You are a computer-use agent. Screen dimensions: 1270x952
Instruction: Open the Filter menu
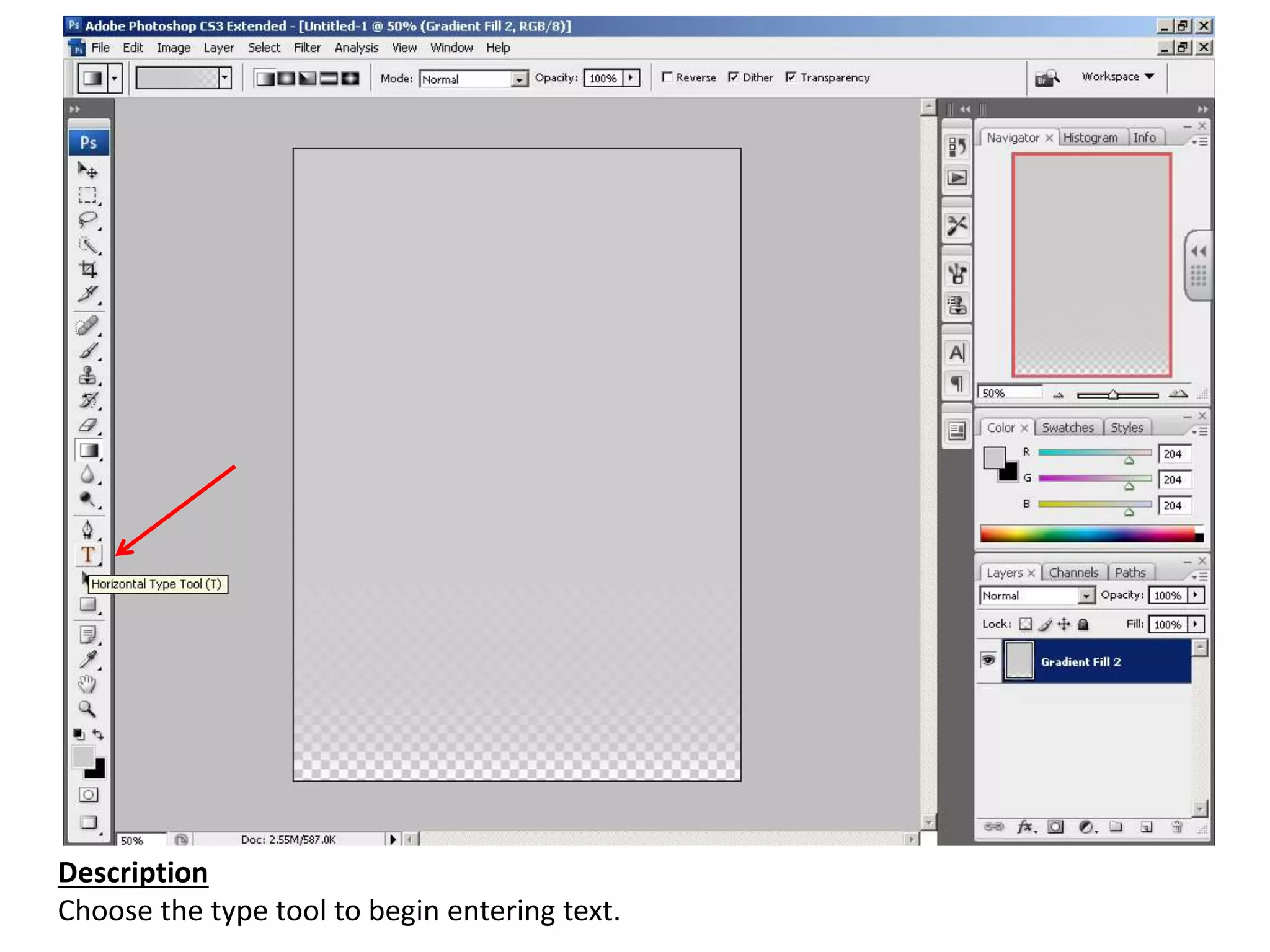point(307,48)
